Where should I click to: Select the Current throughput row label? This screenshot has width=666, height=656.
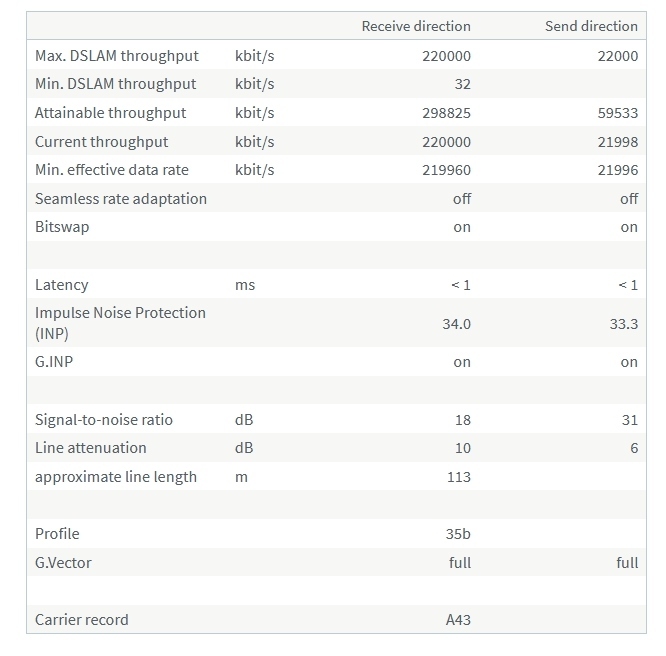(x=102, y=142)
